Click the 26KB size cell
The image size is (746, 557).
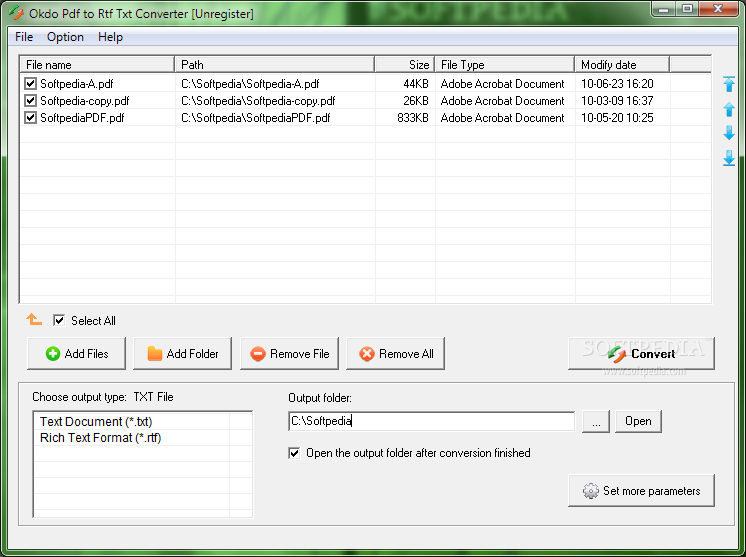(x=416, y=101)
